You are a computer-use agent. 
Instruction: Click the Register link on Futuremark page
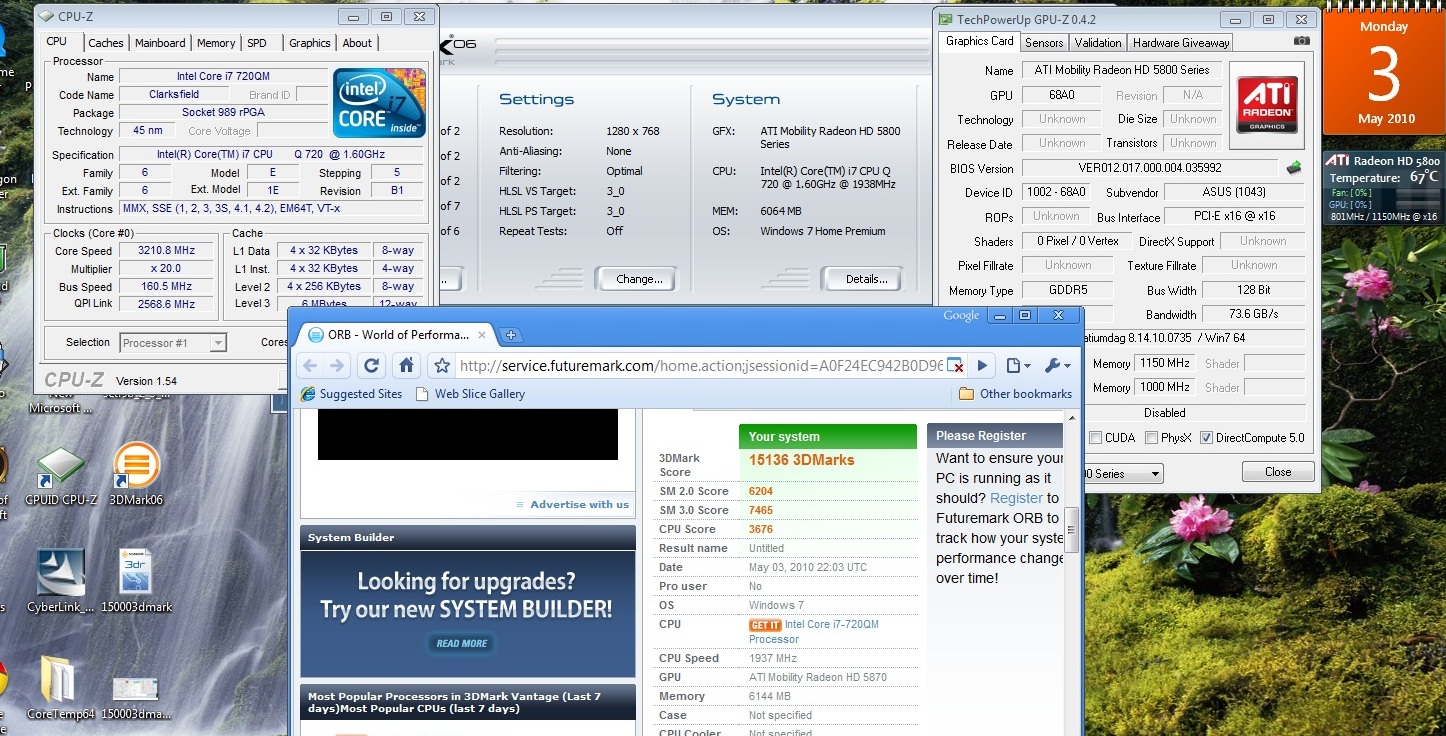point(1016,498)
